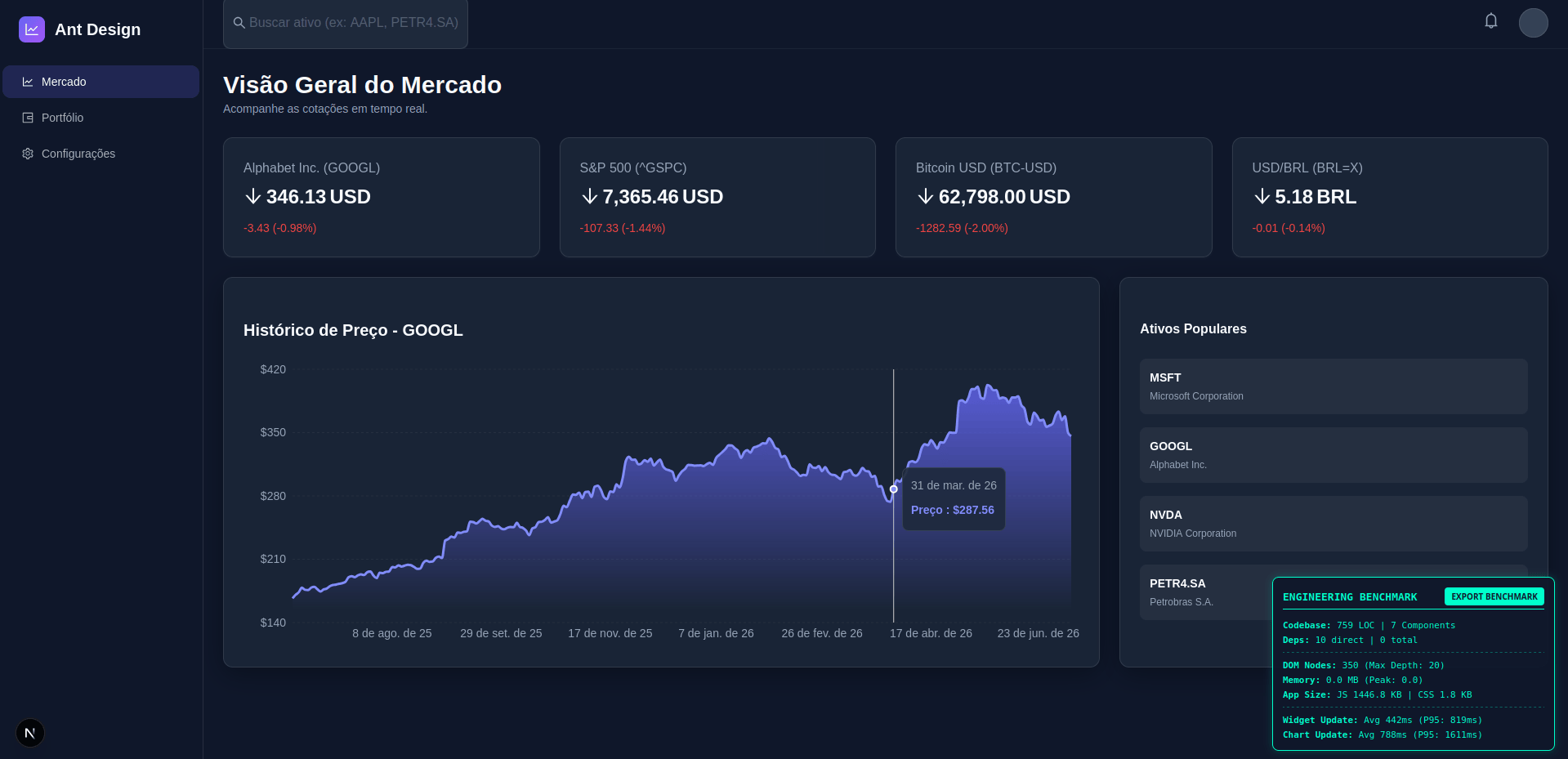Click the Export Benchmark button

(x=1494, y=596)
